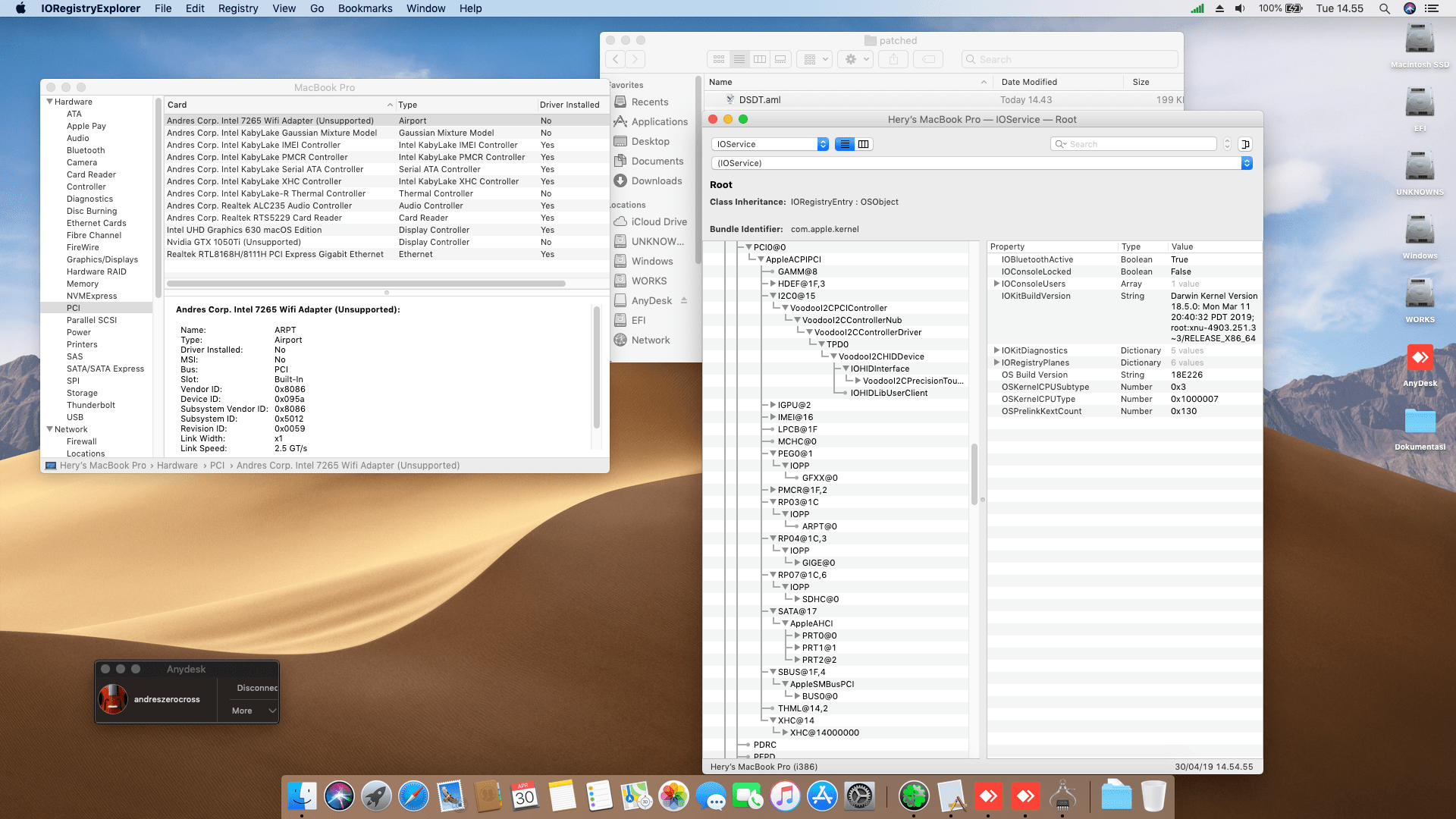
Task: Open IOService plane dropdown
Action: click(x=770, y=144)
